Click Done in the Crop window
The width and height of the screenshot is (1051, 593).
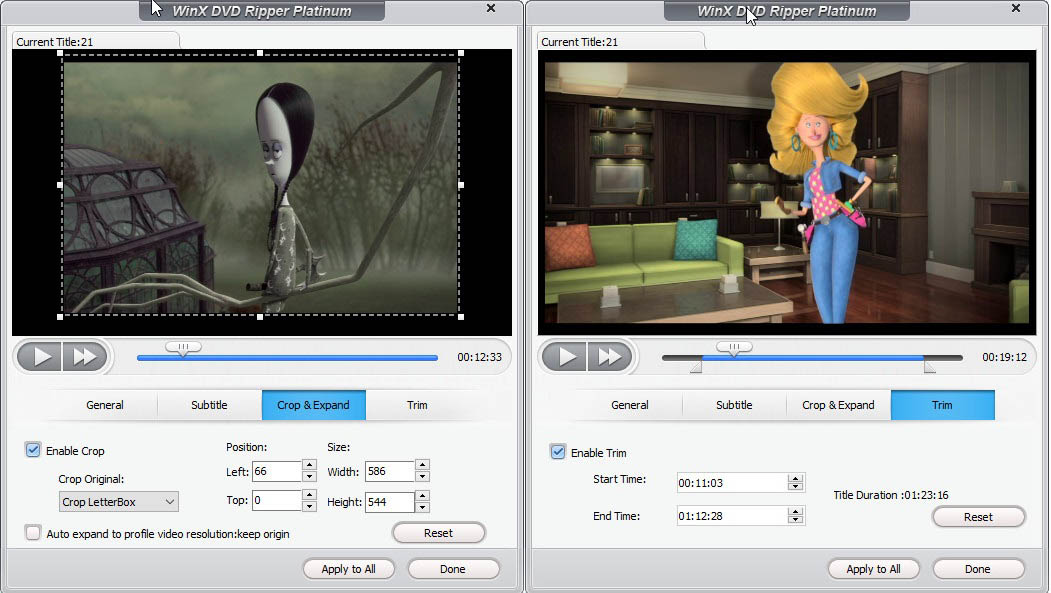[x=453, y=569]
